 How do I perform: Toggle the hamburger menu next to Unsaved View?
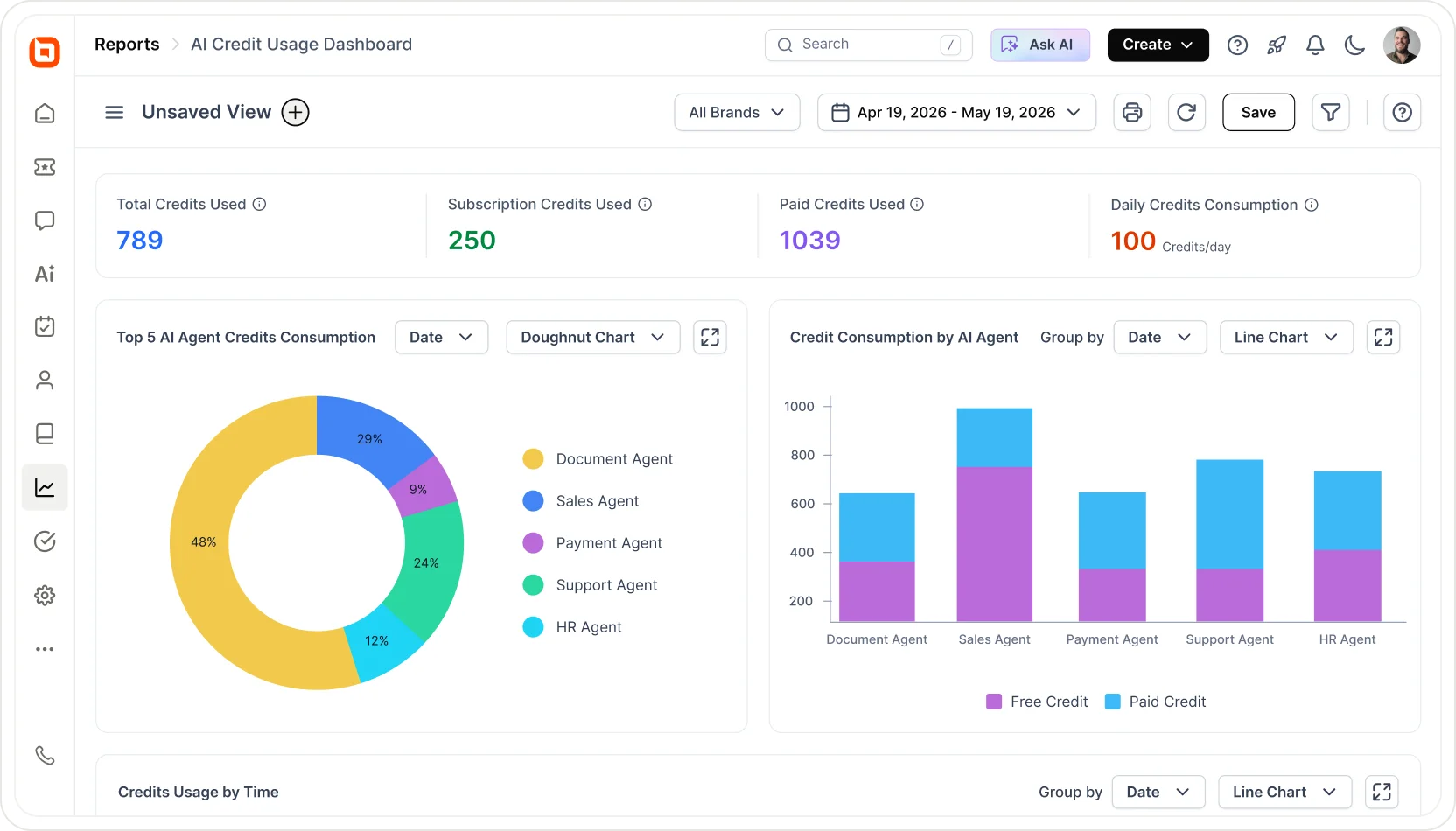tap(115, 112)
